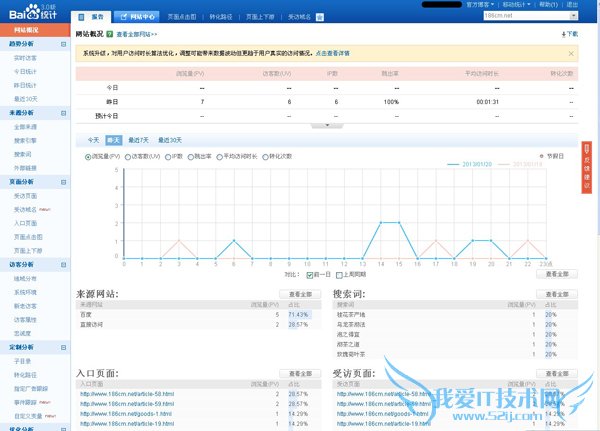Select the IP数 radio button
This screenshot has height=431, width=600.
tap(168, 157)
